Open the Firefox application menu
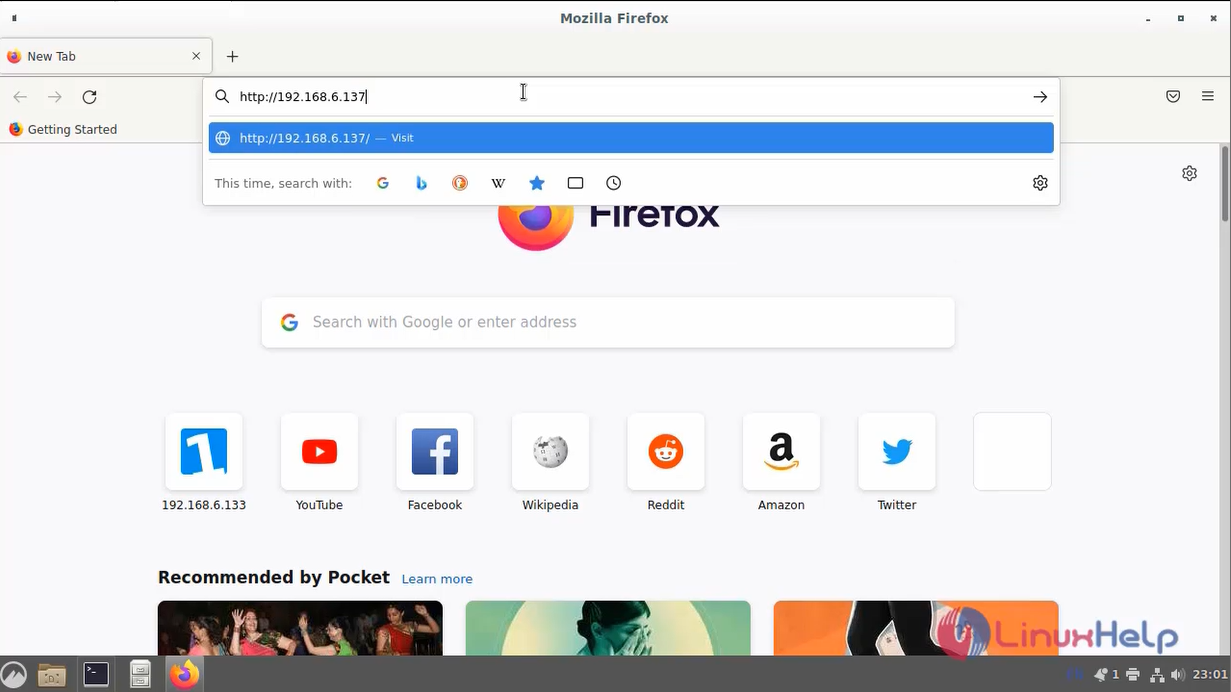This screenshot has height=692, width=1231. coord(1208,97)
